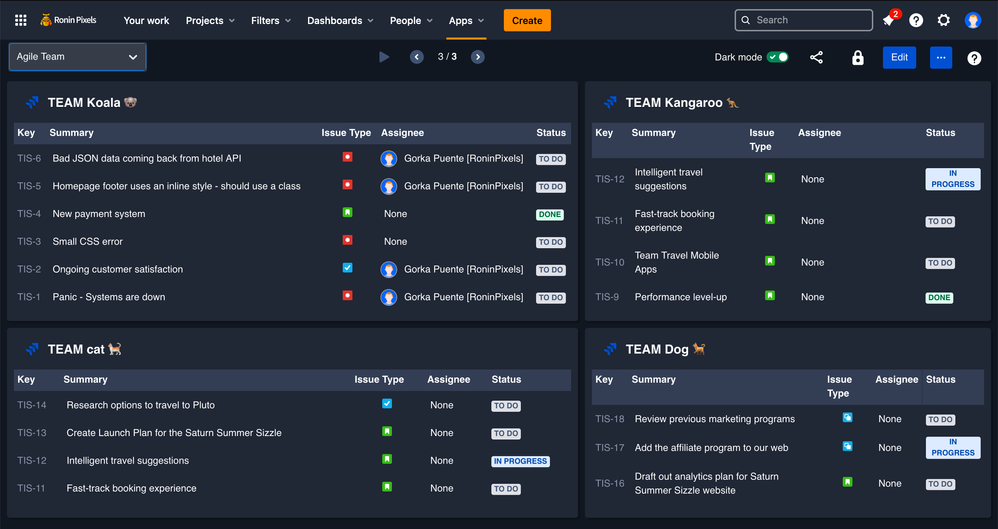Open Your work in navigation
Viewport: 998px width, 529px height.
tap(146, 20)
